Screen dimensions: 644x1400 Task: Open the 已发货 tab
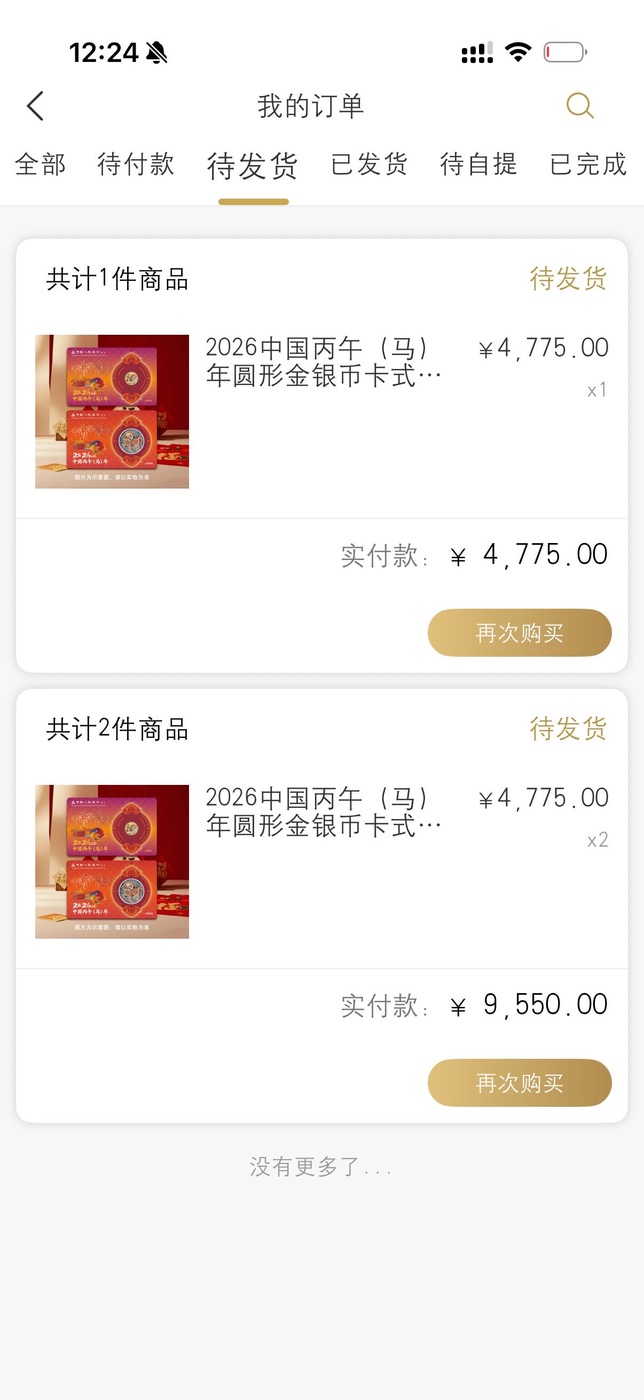tap(369, 164)
